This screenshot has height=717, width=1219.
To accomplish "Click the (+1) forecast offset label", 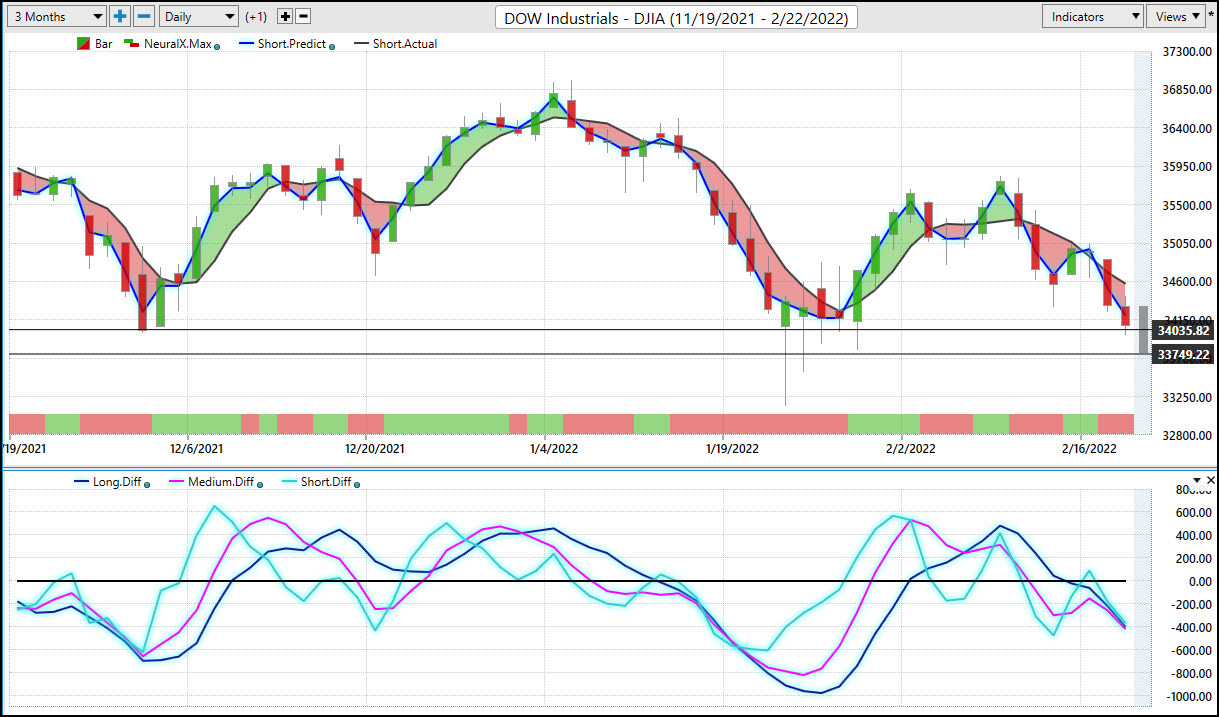I will tap(256, 17).
